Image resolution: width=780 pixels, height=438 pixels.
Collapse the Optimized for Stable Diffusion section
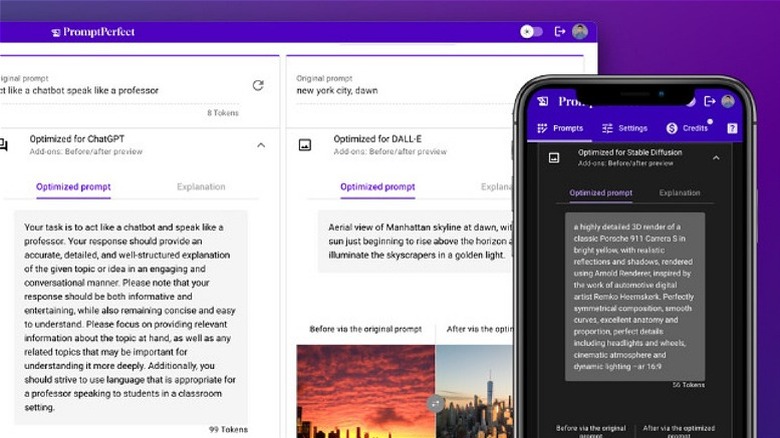[716, 158]
